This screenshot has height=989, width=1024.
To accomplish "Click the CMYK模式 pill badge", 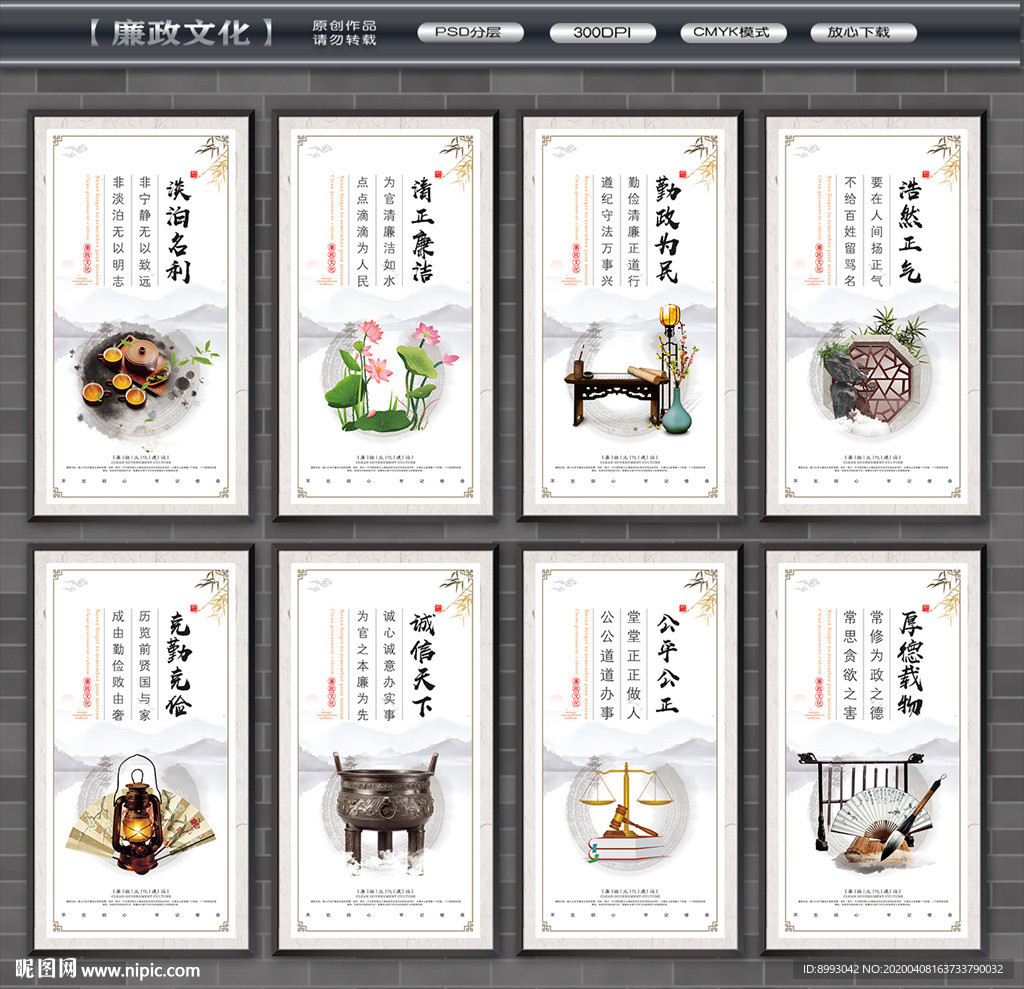I will click(733, 33).
